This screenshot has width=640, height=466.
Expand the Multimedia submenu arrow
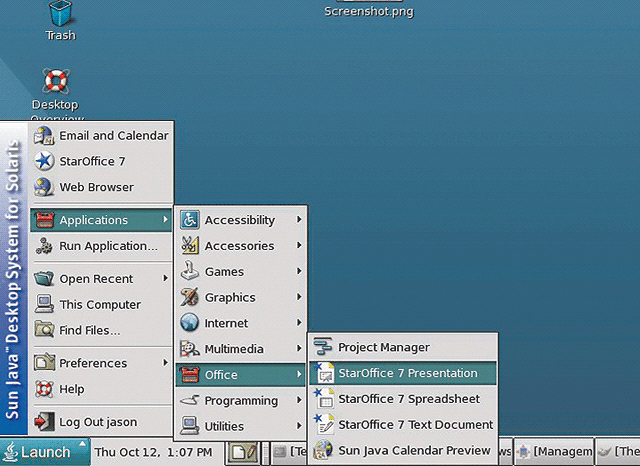pos(299,348)
